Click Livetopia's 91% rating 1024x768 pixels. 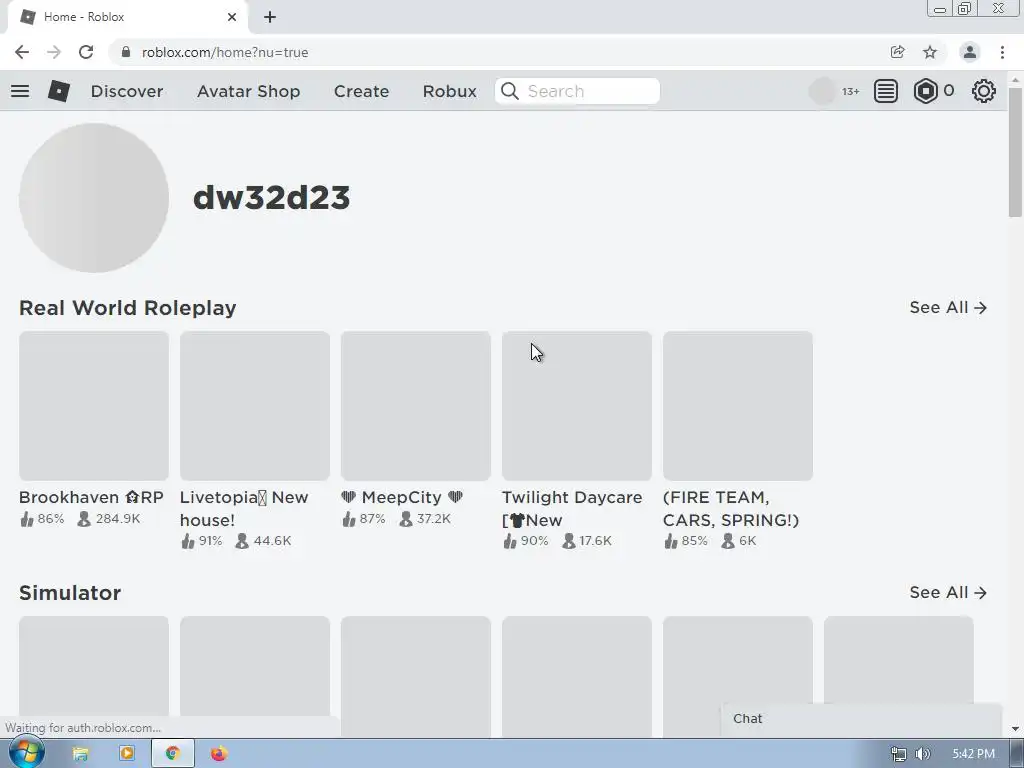tap(202, 541)
